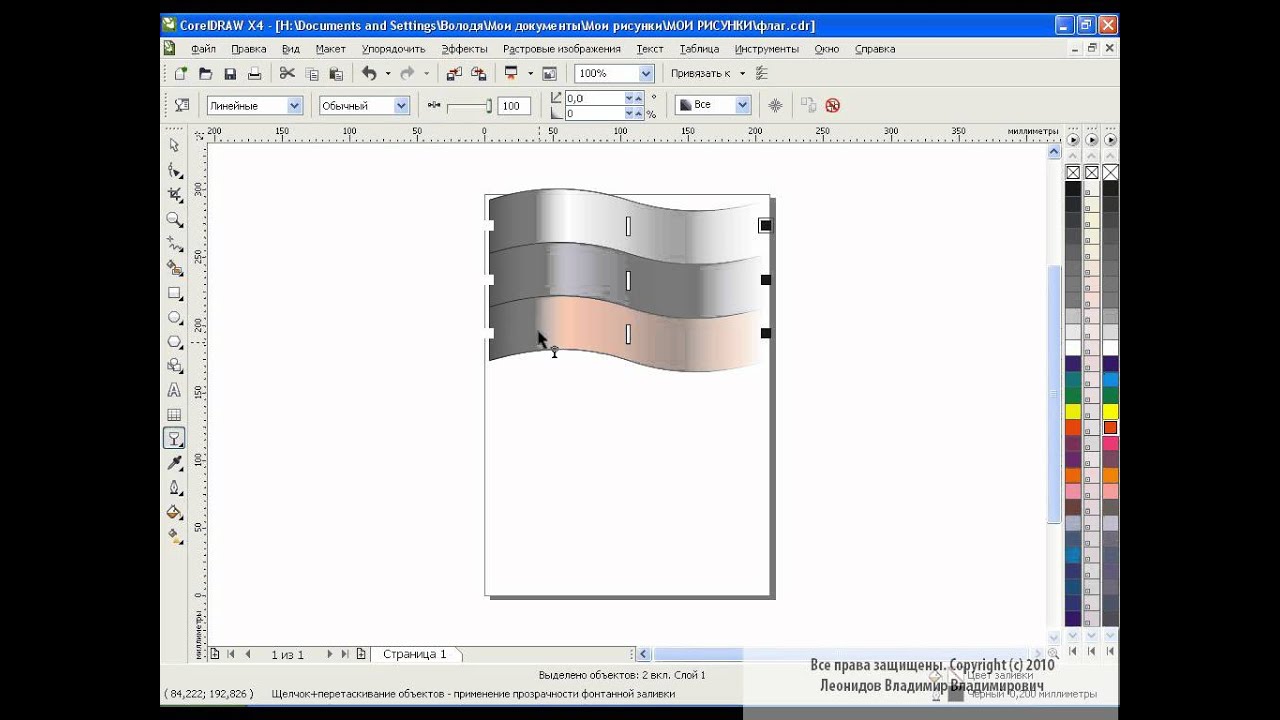1280x720 pixels.
Task: Select the Zoom tool in toolbox
Action: click(174, 220)
